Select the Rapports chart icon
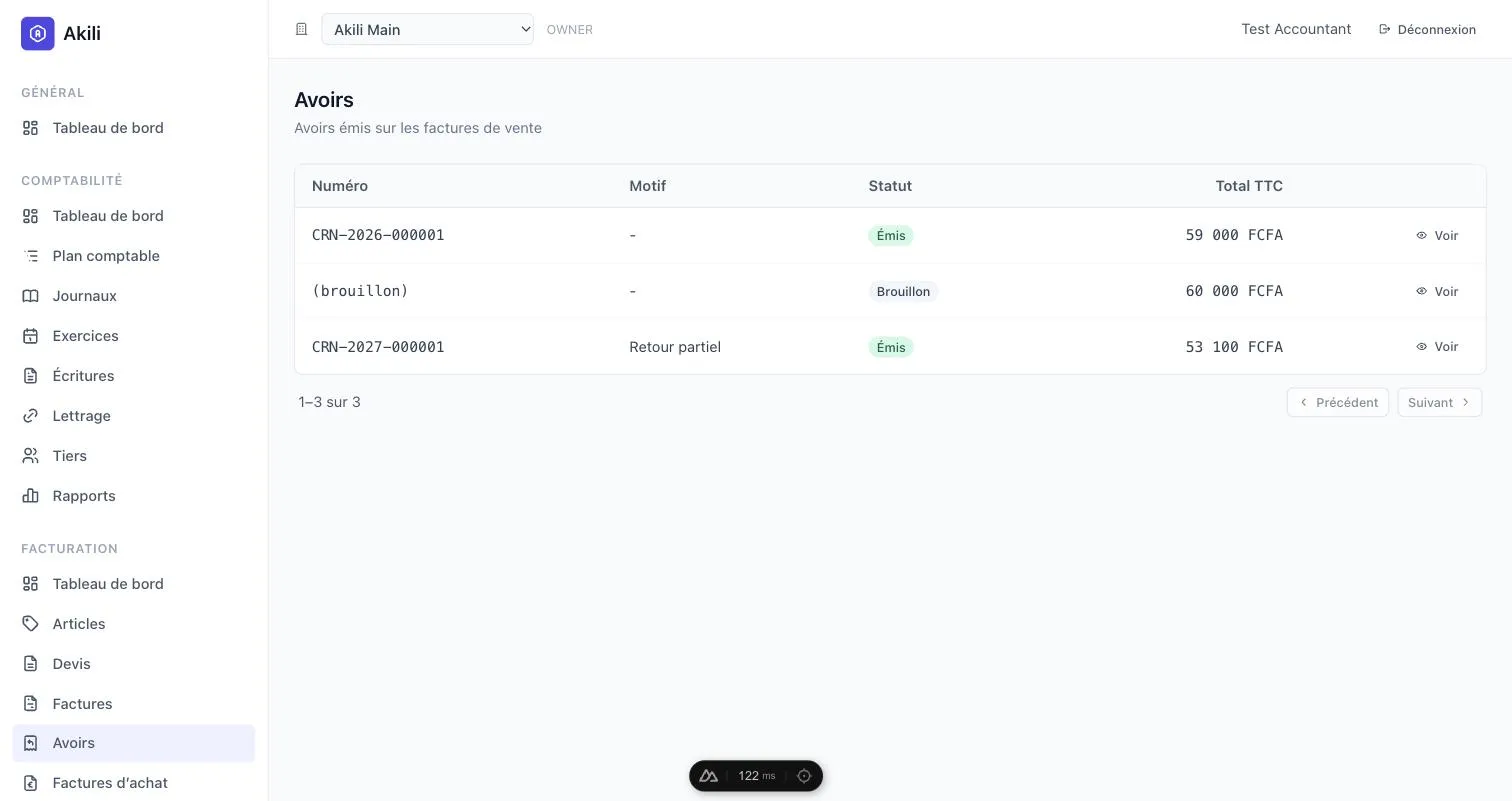 (31, 496)
